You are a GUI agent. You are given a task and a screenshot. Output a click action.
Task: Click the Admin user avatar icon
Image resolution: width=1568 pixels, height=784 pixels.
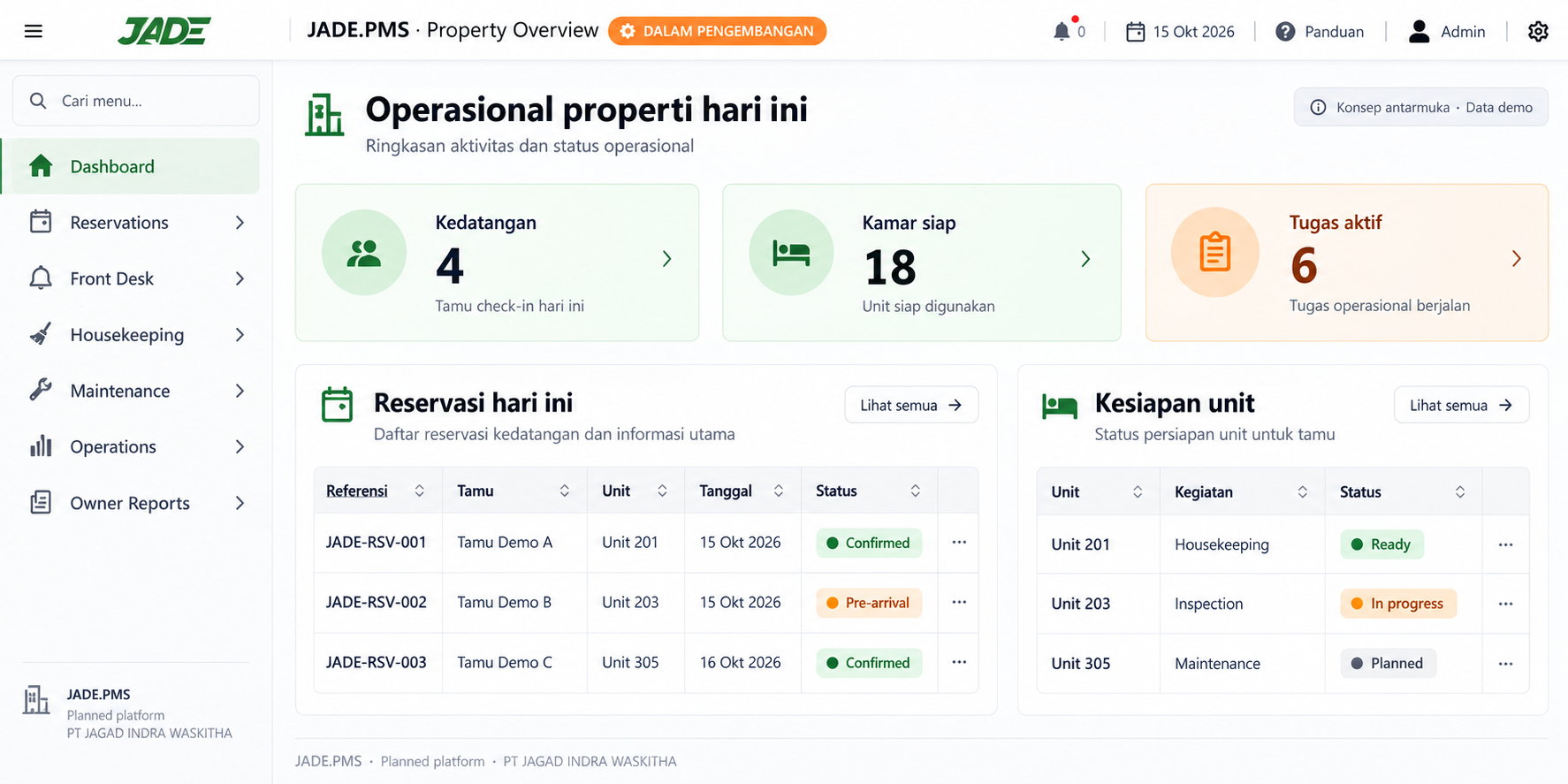tap(1419, 32)
